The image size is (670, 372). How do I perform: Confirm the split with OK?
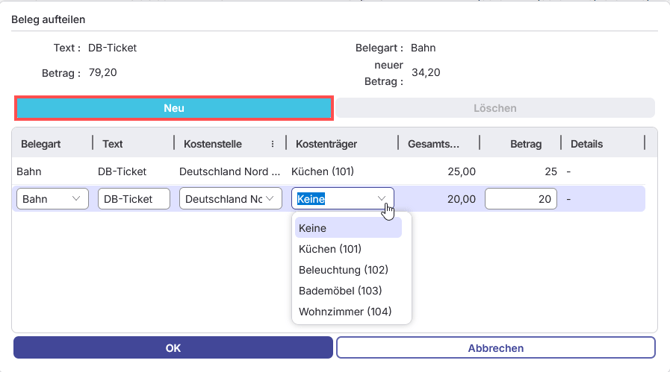pos(173,348)
